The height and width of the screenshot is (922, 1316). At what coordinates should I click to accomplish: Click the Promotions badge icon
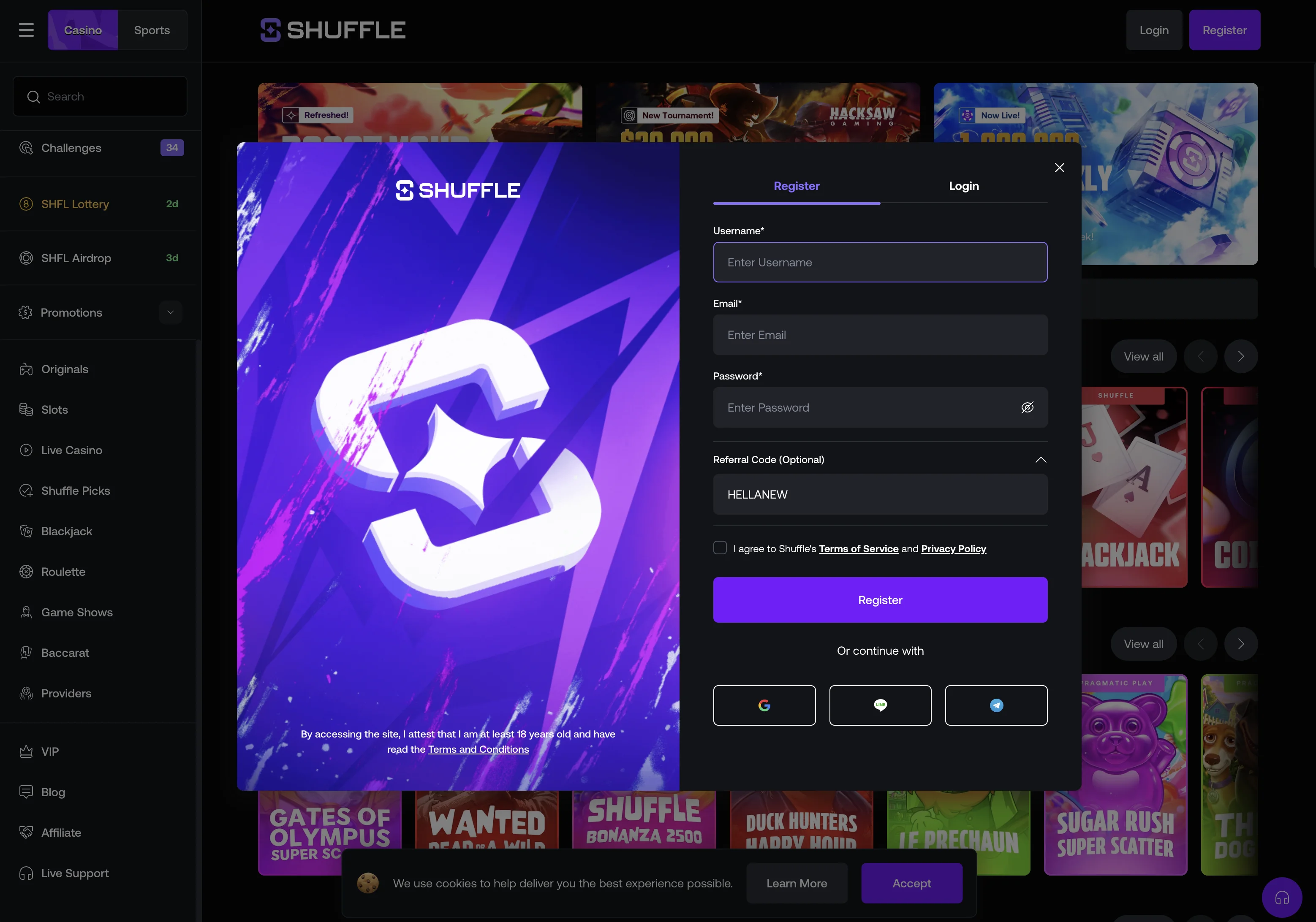(x=26, y=312)
